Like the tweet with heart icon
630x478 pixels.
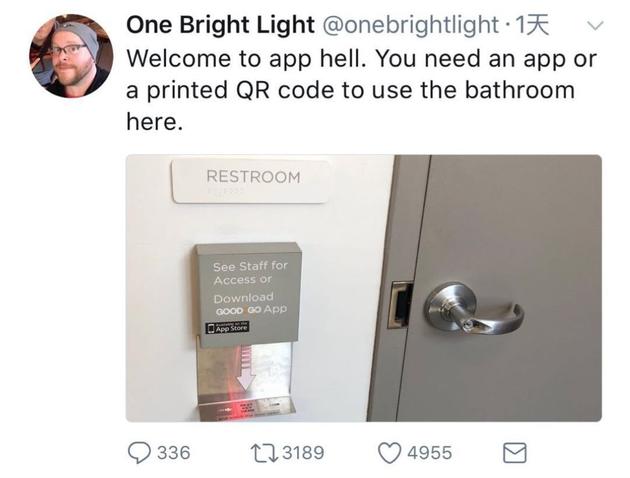click(389, 453)
